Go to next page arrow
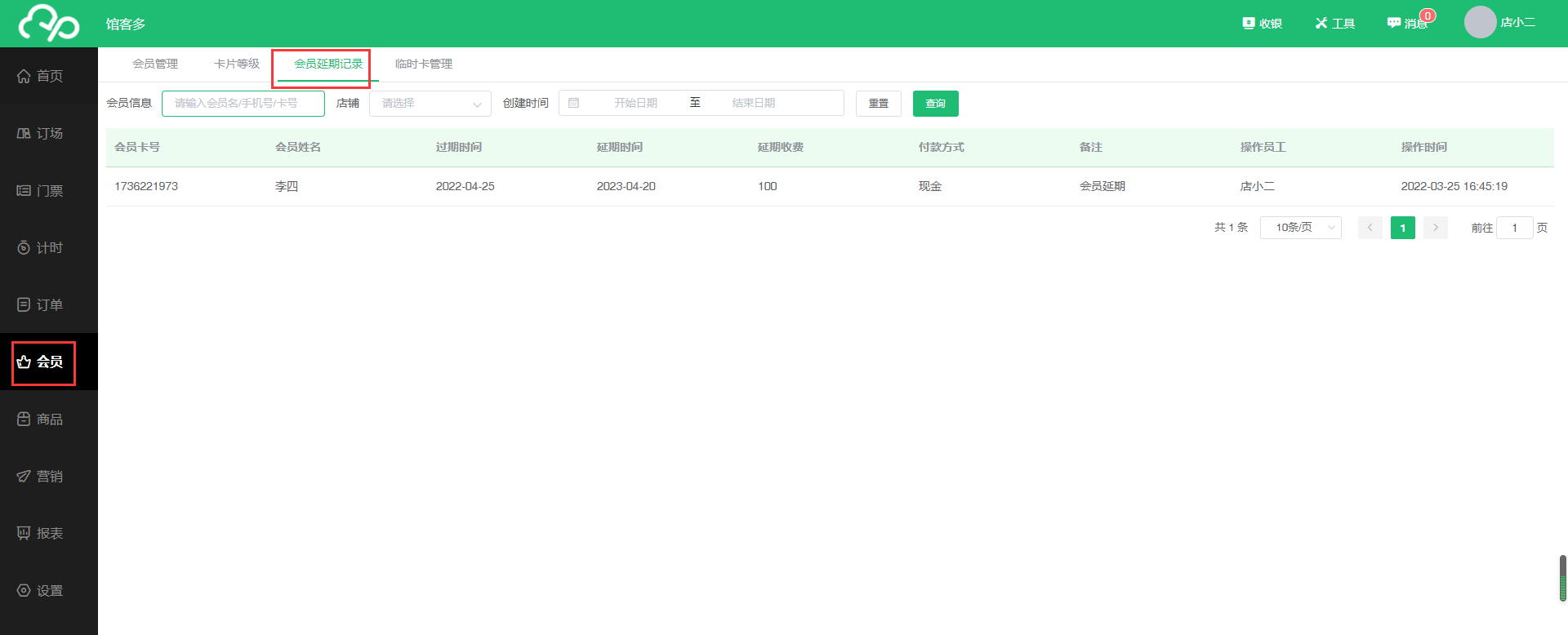 click(1436, 228)
